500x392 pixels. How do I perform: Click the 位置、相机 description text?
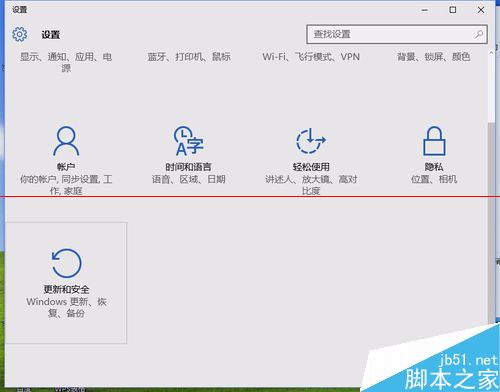click(x=434, y=179)
